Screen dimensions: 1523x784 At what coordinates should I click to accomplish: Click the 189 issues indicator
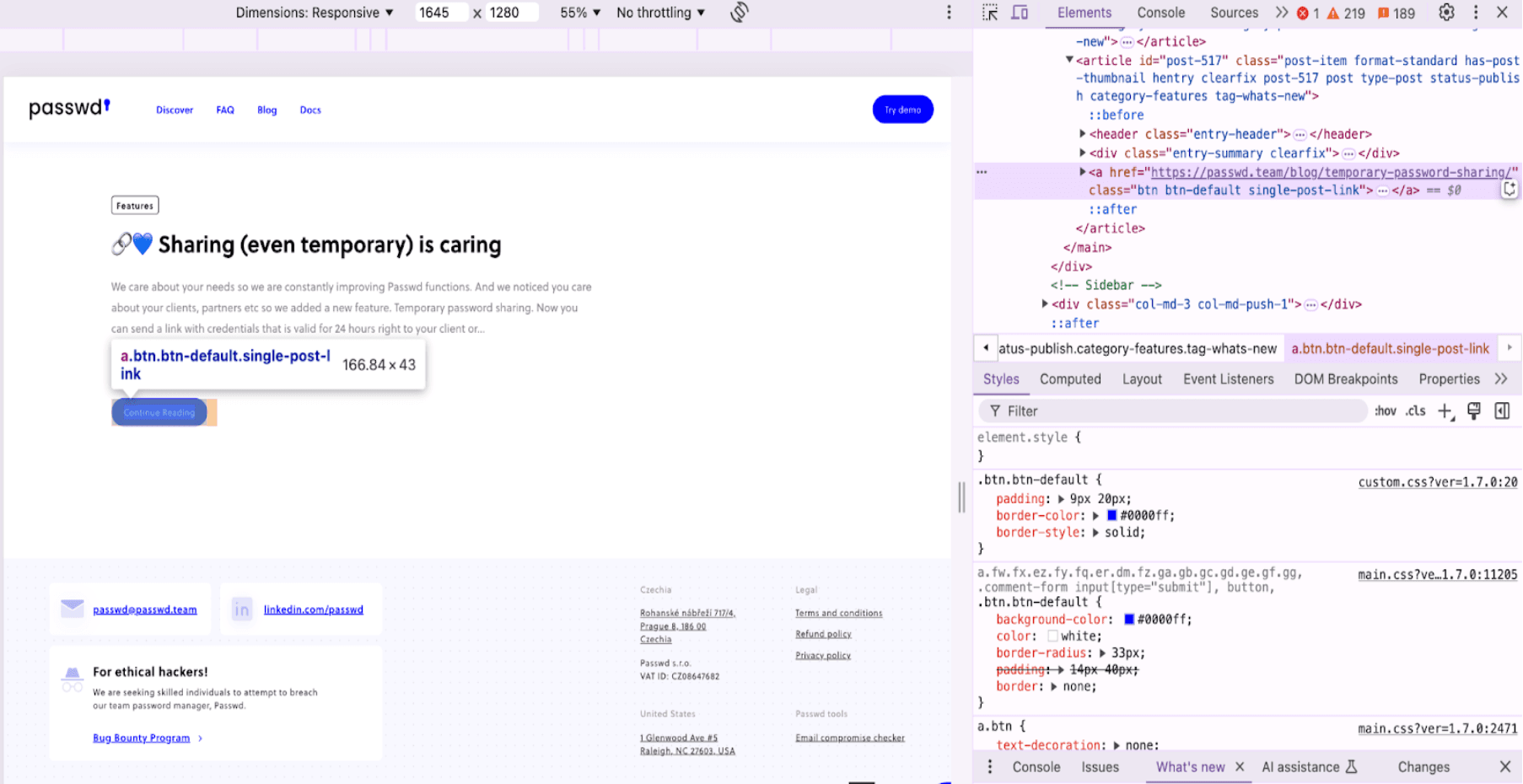pos(1397,13)
